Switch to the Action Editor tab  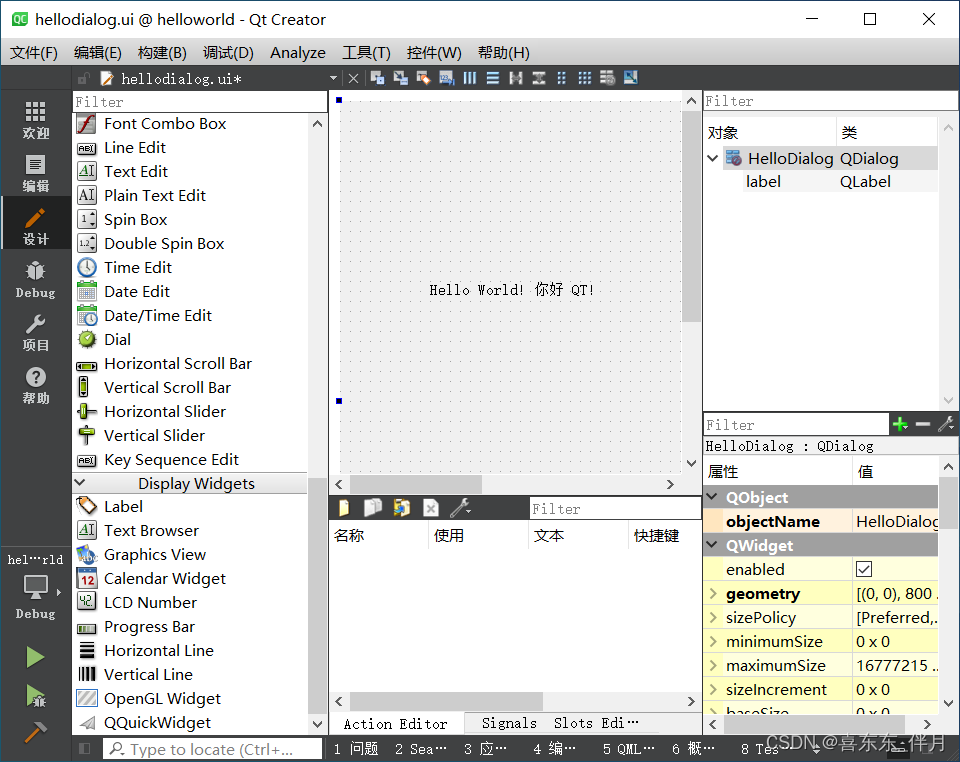[396, 723]
